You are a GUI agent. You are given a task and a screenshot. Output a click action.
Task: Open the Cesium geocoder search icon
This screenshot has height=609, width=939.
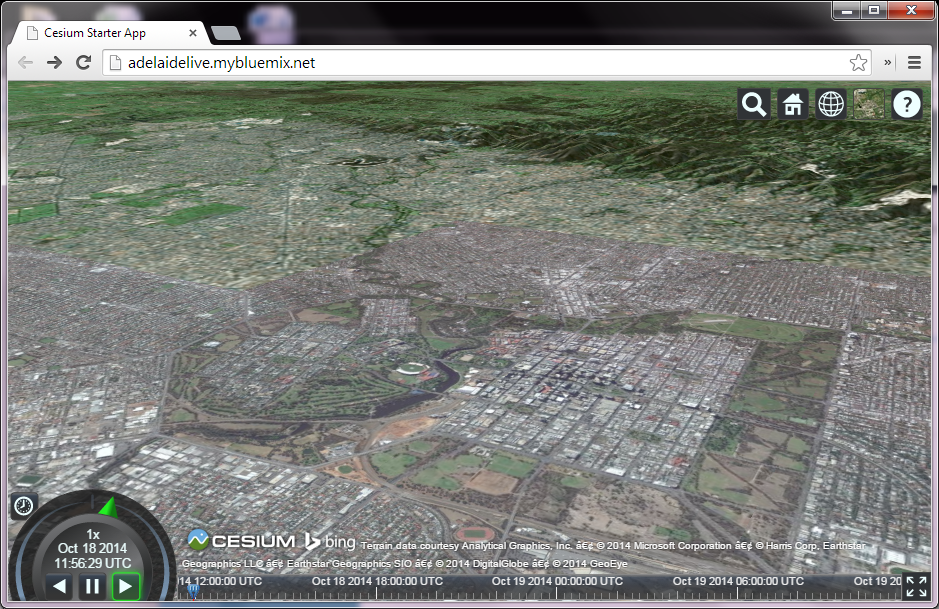point(754,105)
